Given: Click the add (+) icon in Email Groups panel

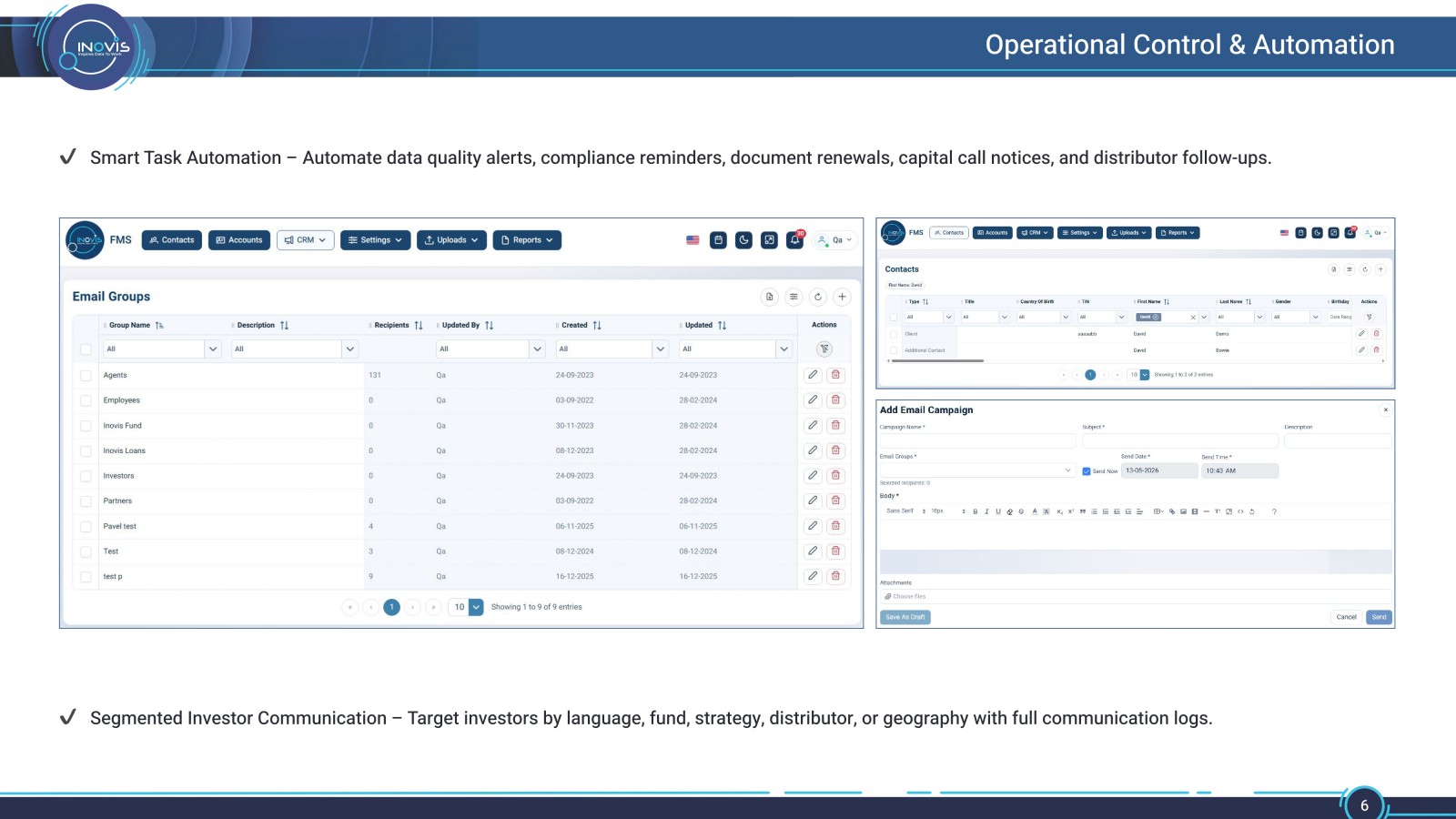Looking at the screenshot, I should pyautogui.click(x=842, y=297).
